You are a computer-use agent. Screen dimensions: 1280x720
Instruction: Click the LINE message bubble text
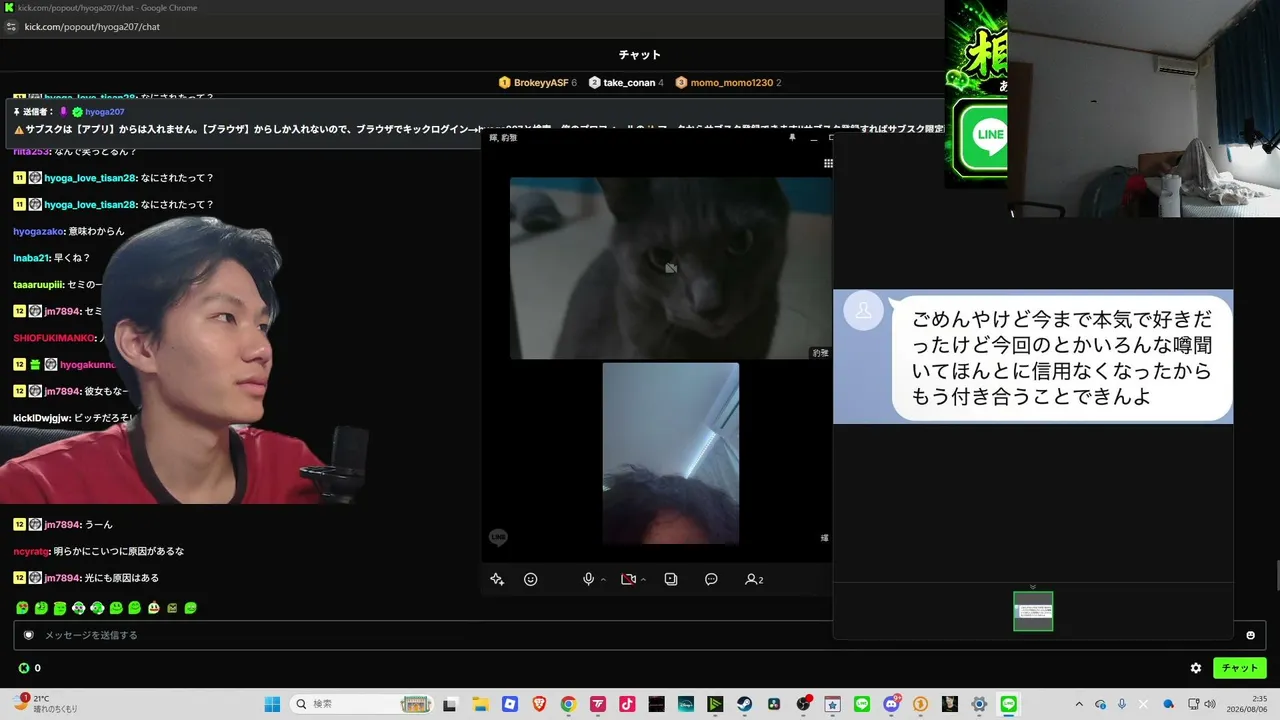[x=1061, y=358]
